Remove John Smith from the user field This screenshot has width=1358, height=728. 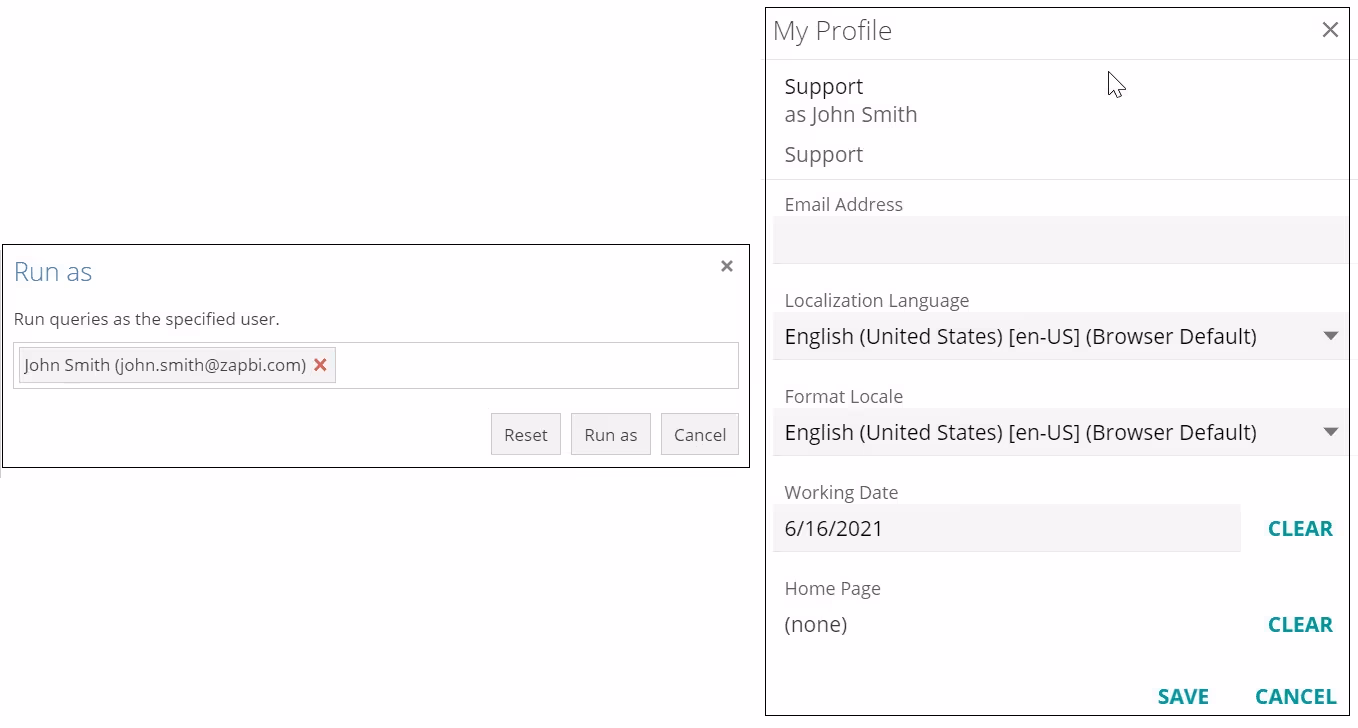click(x=320, y=365)
